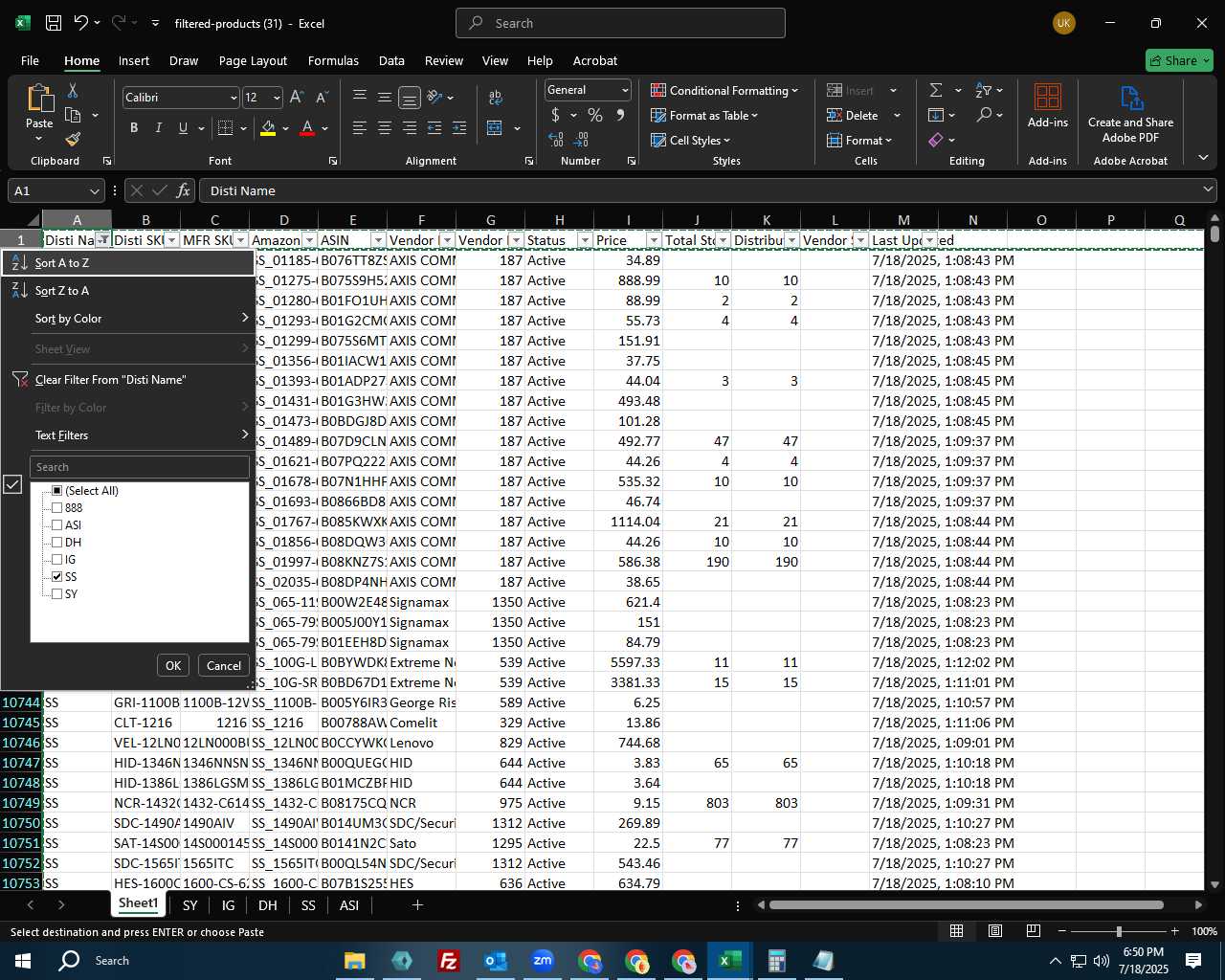Click the Comma Style icon
The width and height of the screenshot is (1225, 980).
[x=620, y=115]
